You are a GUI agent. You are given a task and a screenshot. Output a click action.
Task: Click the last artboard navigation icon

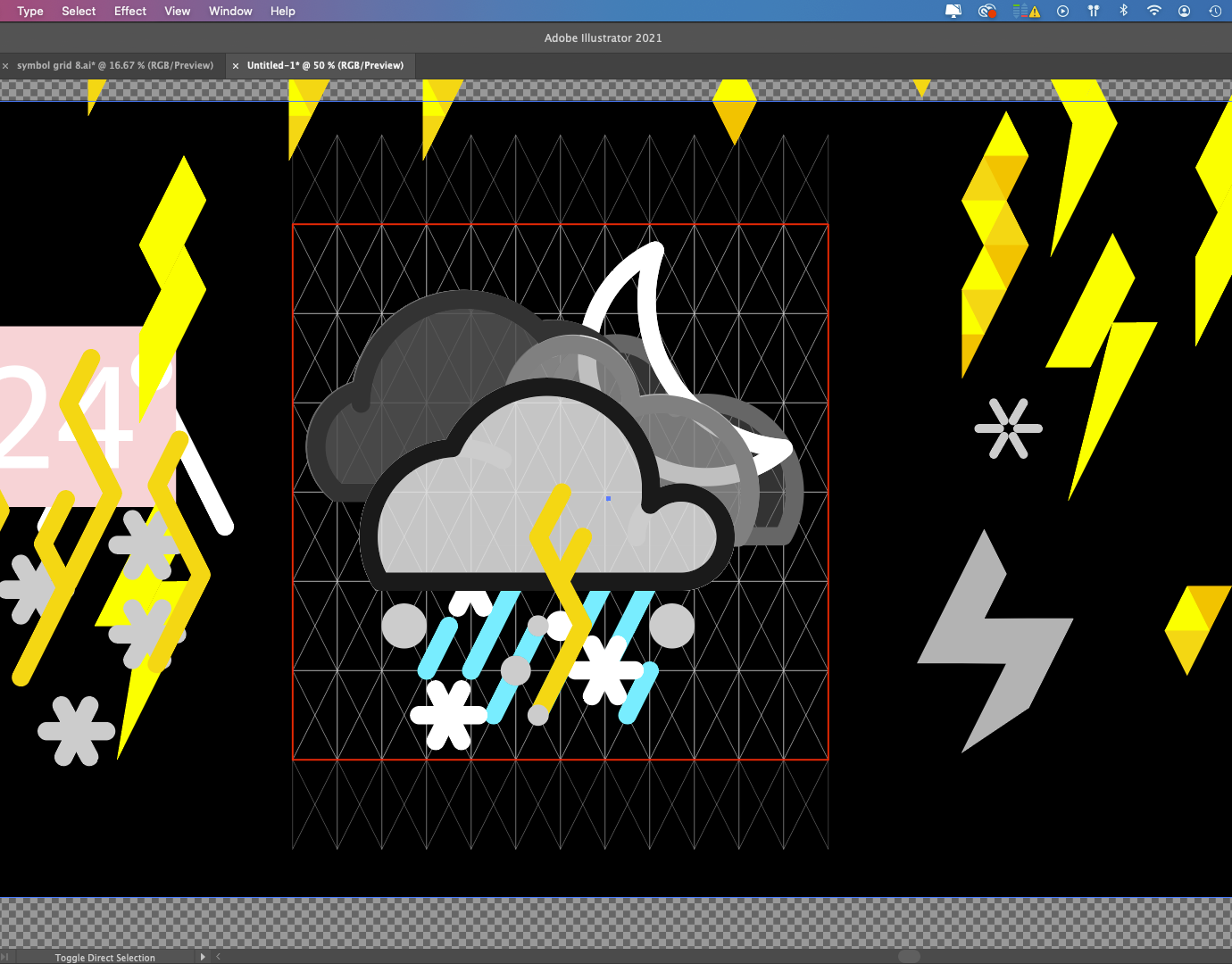click(4, 957)
